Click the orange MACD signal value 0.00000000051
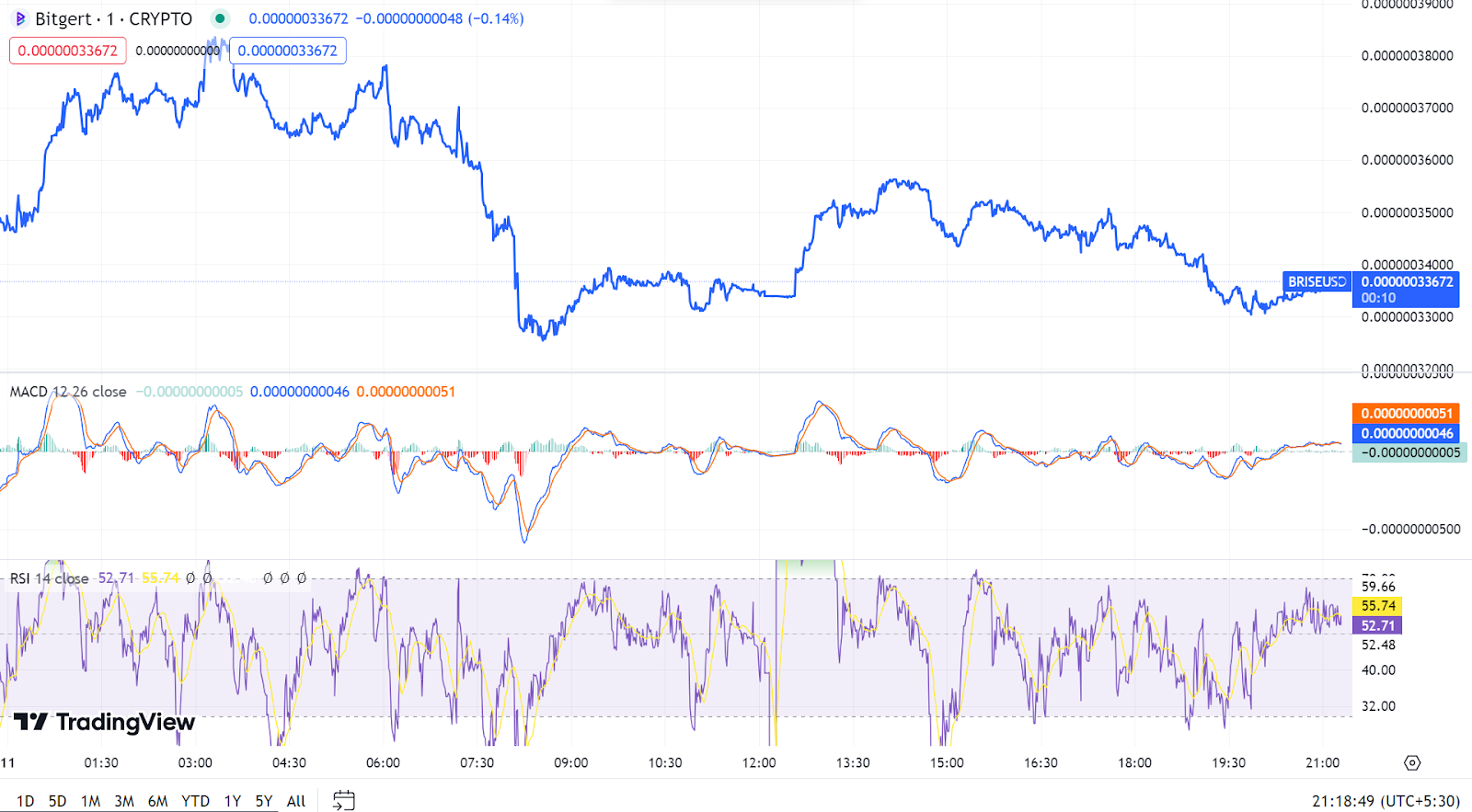Image resolution: width=1472 pixels, height=812 pixels. [1406, 414]
